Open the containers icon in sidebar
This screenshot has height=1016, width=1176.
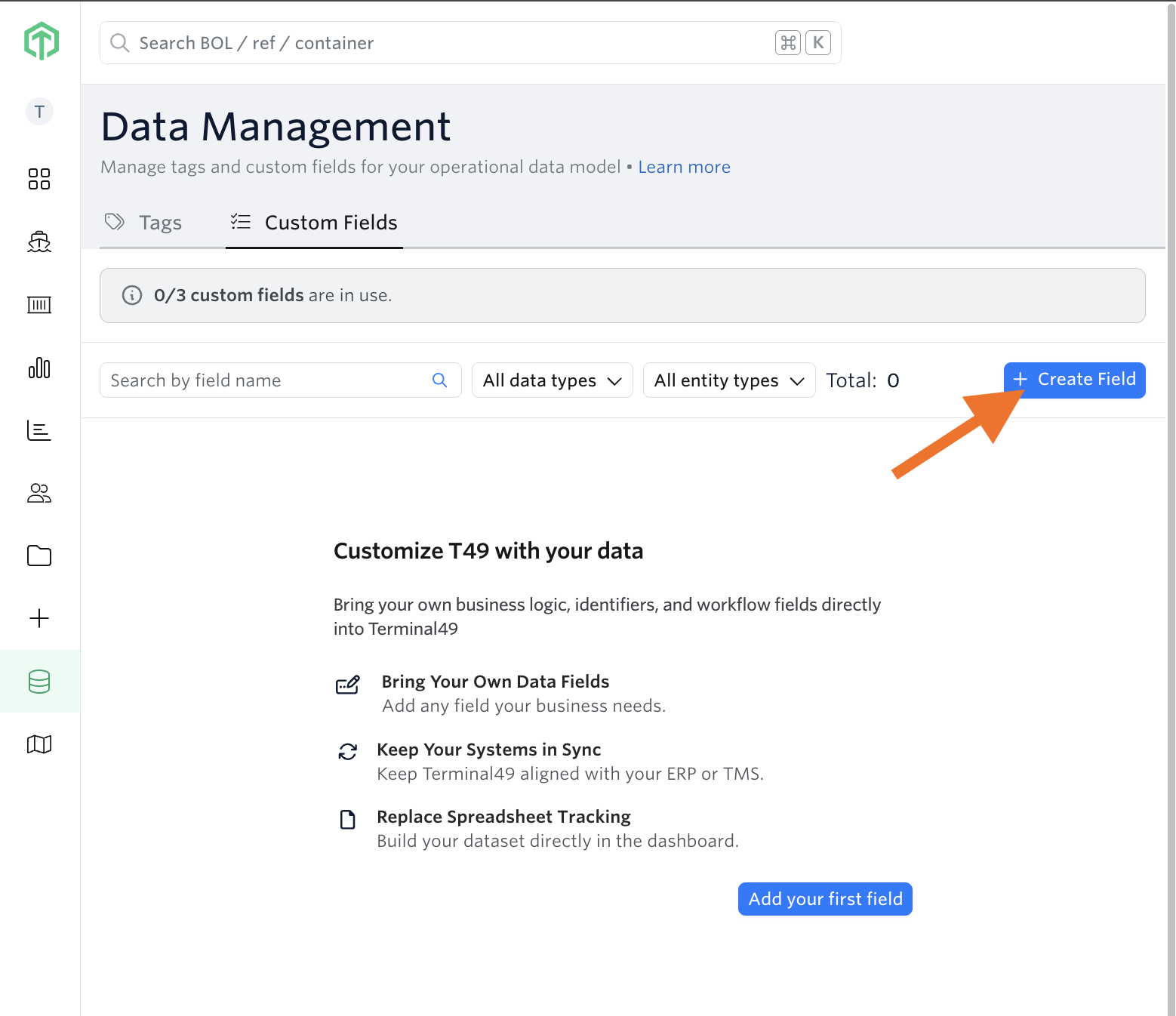(39, 304)
